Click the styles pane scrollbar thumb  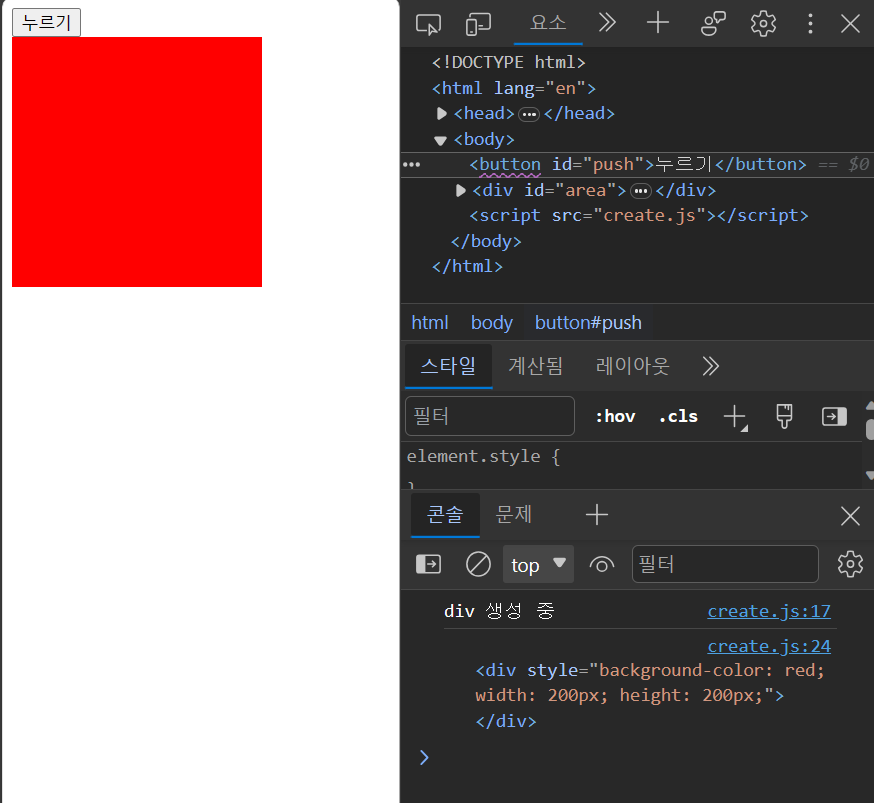tap(870, 430)
